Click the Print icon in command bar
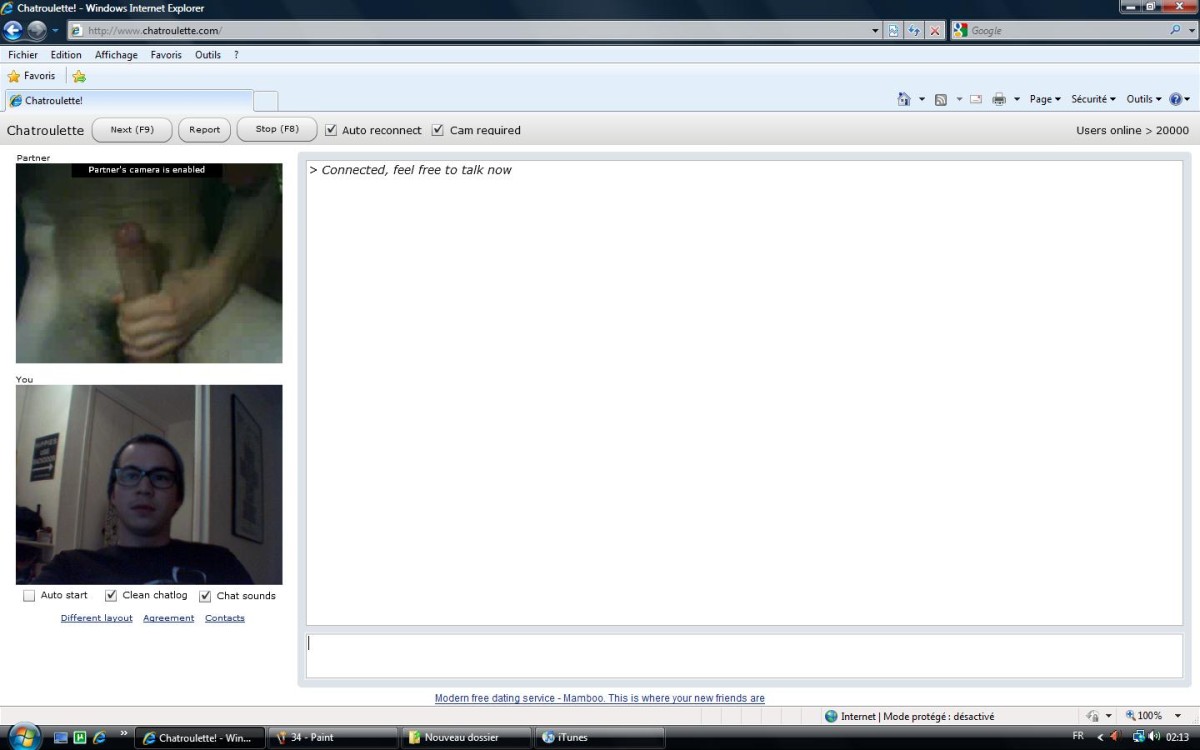1200x750 pixels. [998, 99]
